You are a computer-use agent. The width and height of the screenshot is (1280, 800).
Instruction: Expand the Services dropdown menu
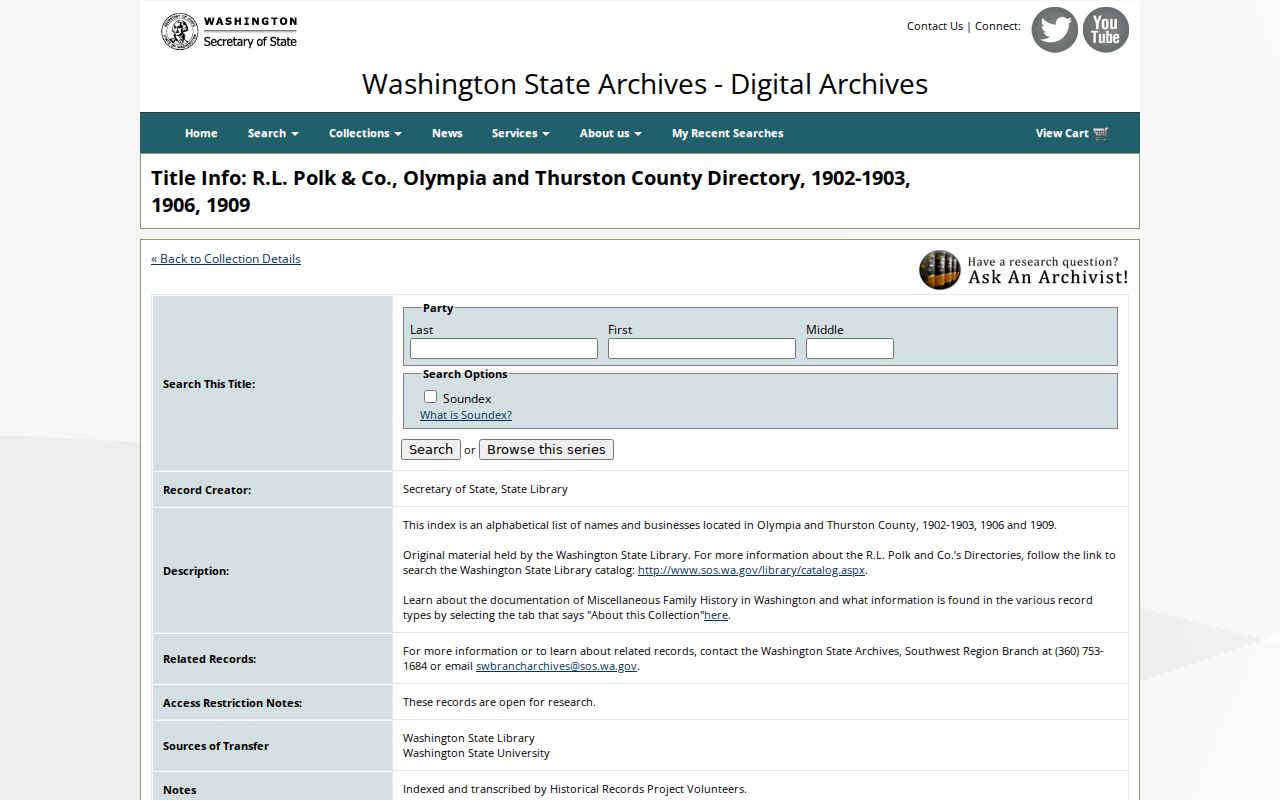point(520,133)
